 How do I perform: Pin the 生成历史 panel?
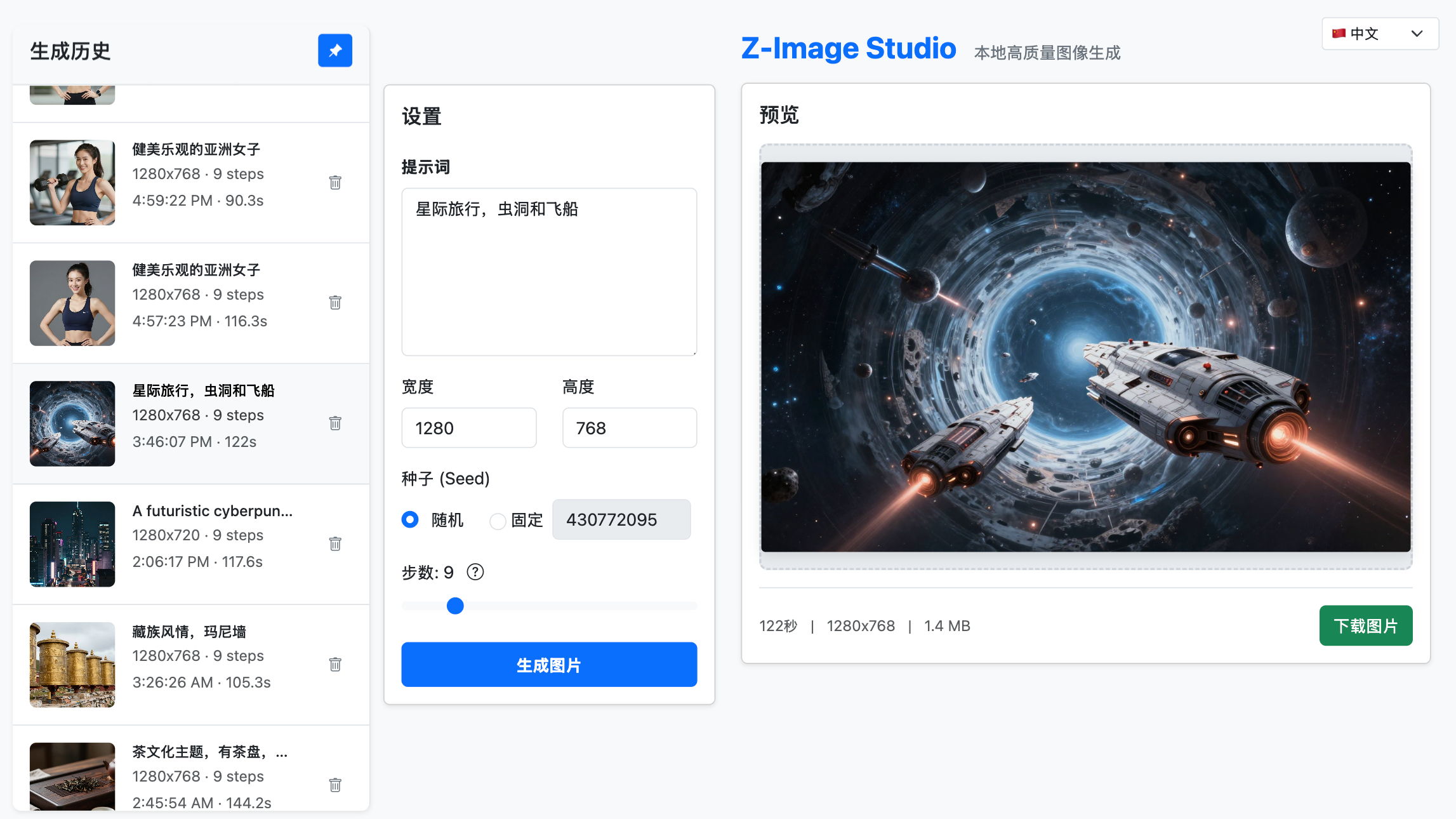334,50
